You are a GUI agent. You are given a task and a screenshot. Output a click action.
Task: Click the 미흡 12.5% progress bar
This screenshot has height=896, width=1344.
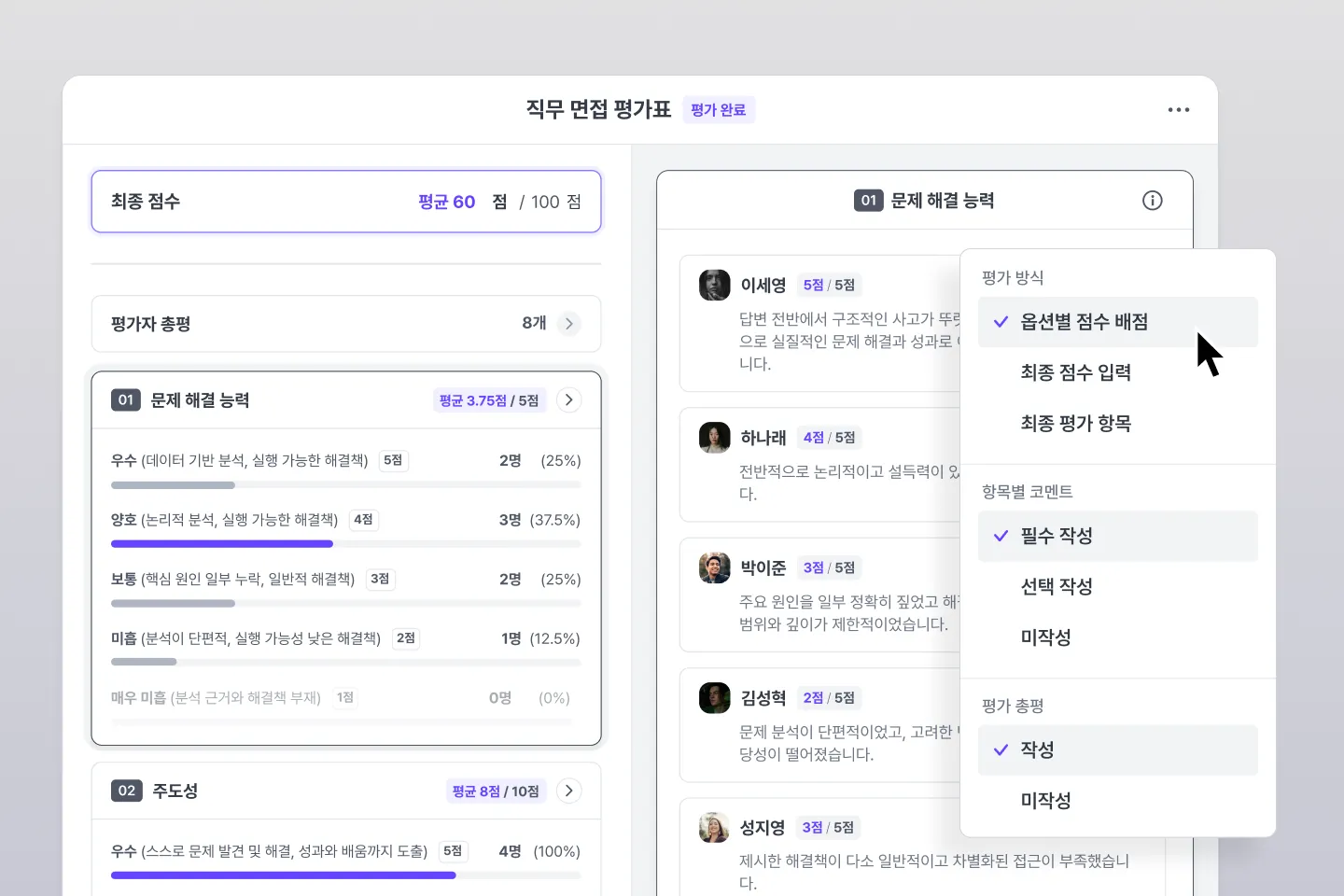(346, 662)
